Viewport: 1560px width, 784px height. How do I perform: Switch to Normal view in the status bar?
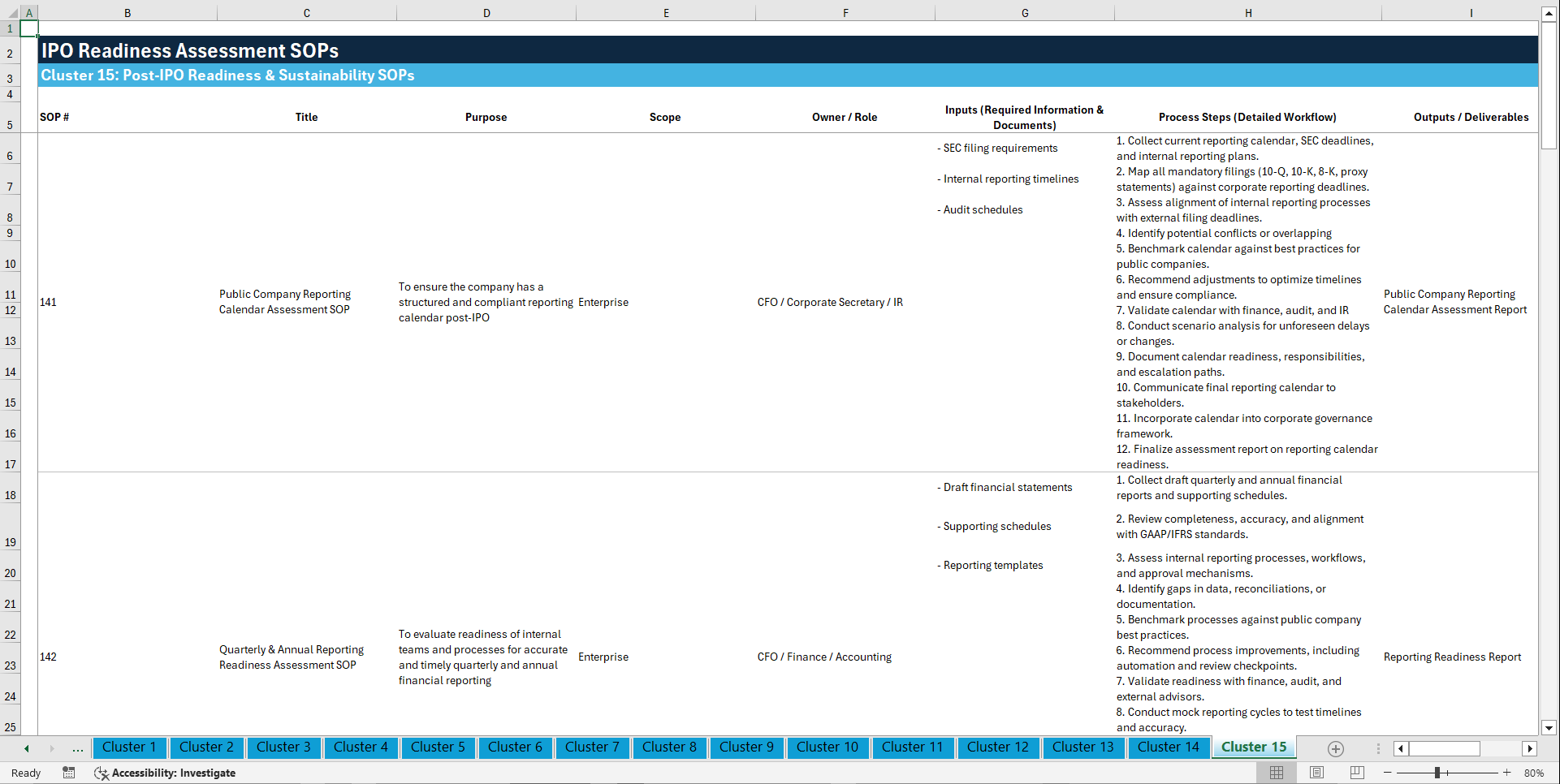tap(1276, 772)
